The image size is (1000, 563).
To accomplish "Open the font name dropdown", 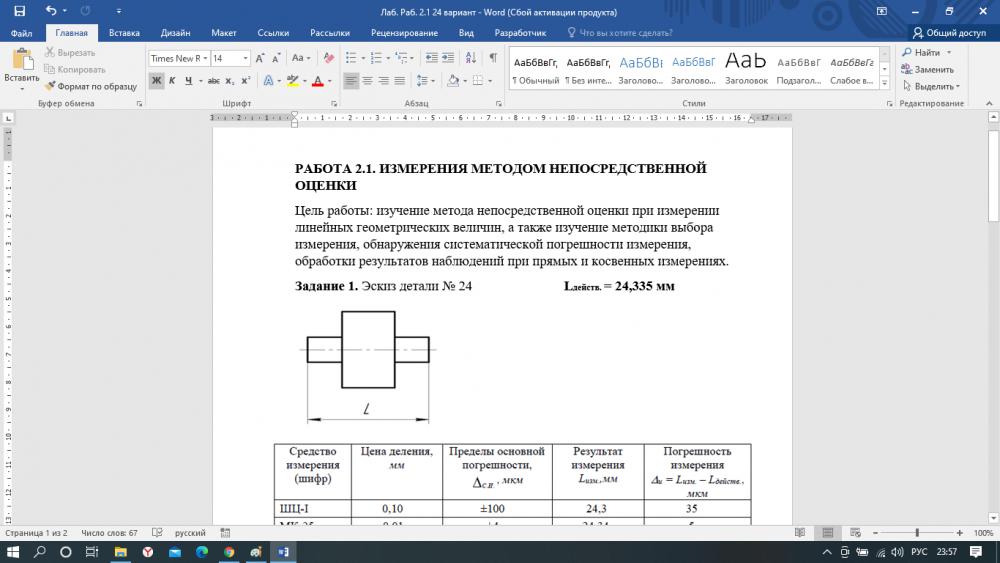I will click(205, 58).
